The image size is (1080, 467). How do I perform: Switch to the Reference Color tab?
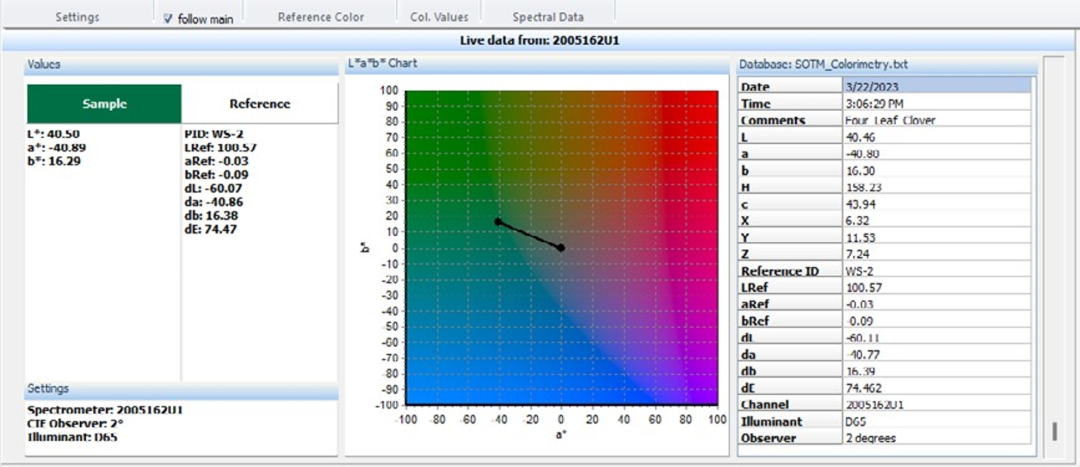(x=321, y=17)
